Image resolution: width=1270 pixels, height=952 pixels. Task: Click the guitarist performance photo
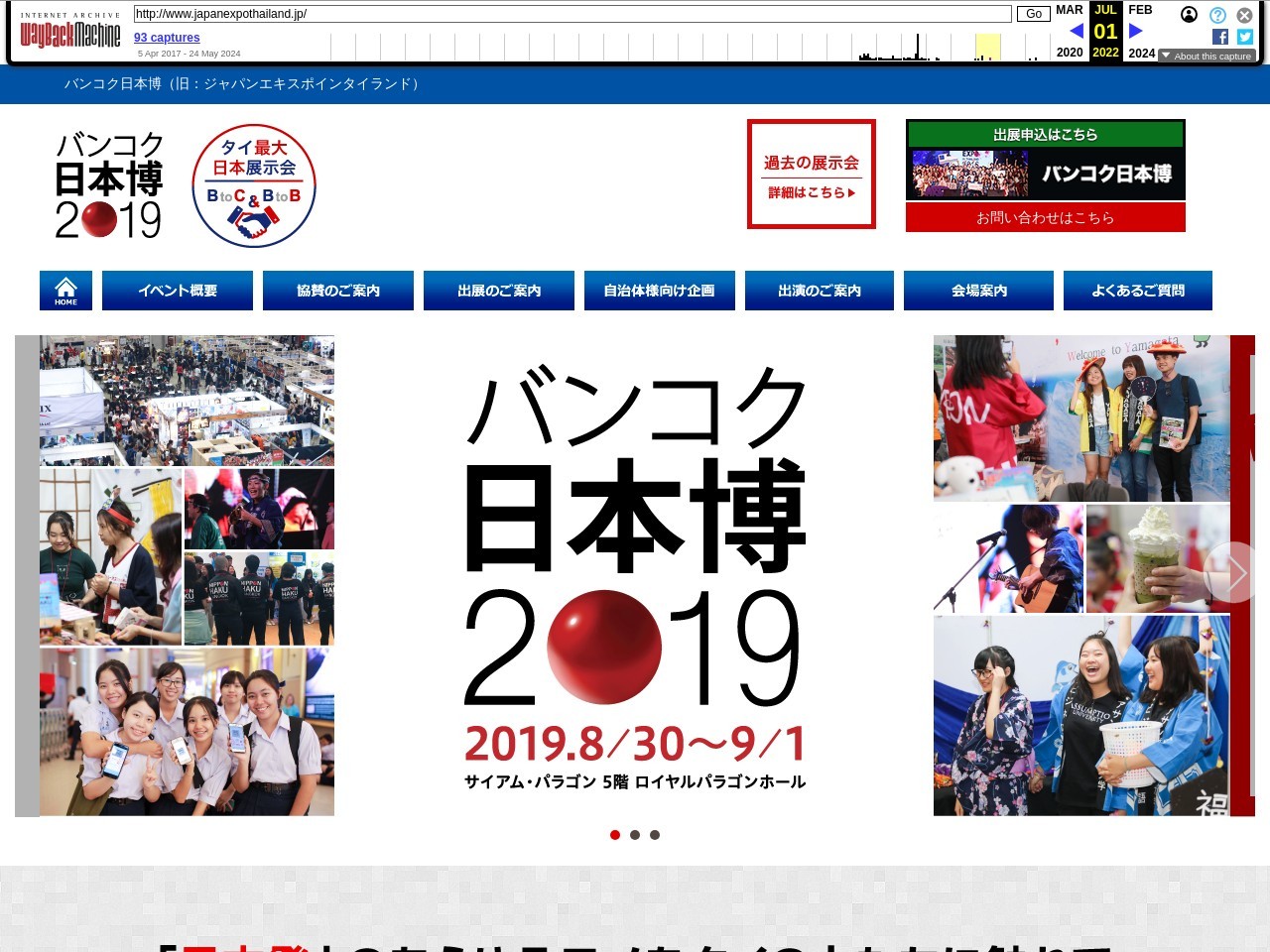tap(1008, 558)
